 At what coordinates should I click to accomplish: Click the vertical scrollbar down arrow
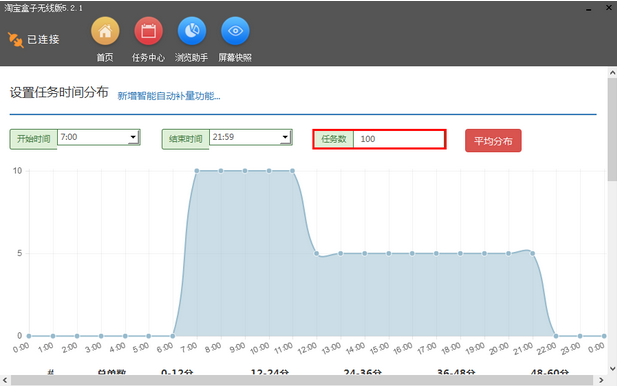[612, 368]
